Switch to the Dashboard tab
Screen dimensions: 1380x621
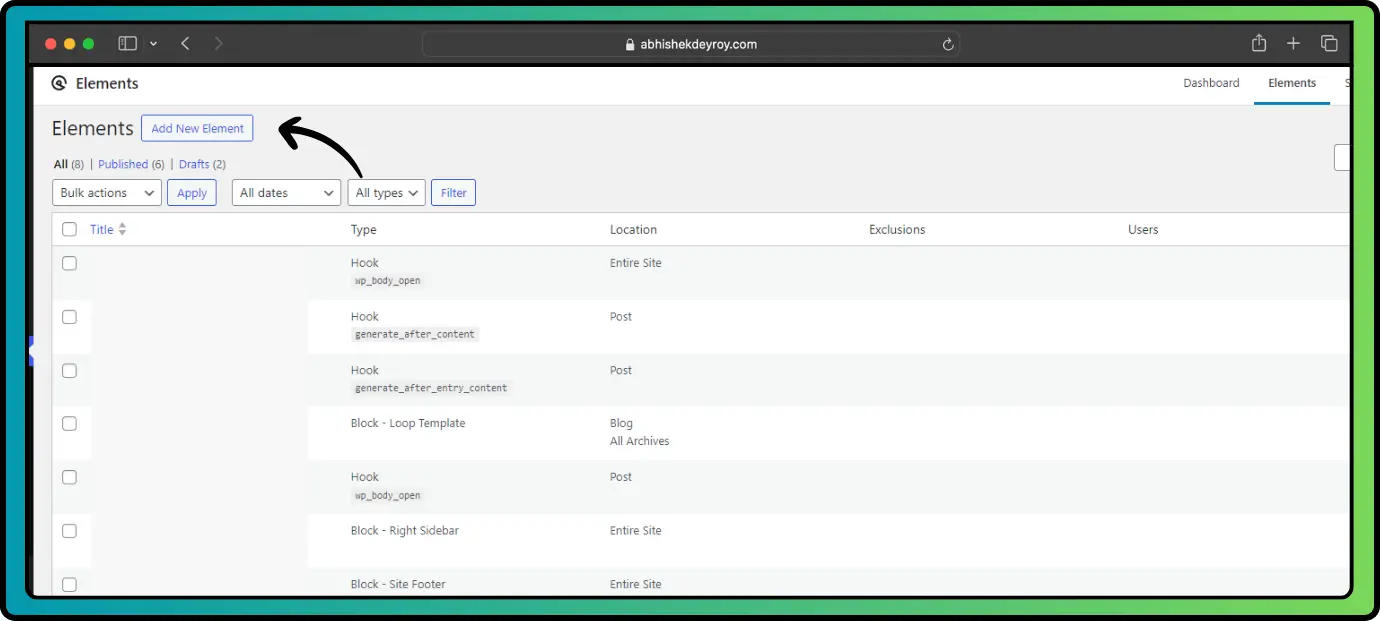1211,83
